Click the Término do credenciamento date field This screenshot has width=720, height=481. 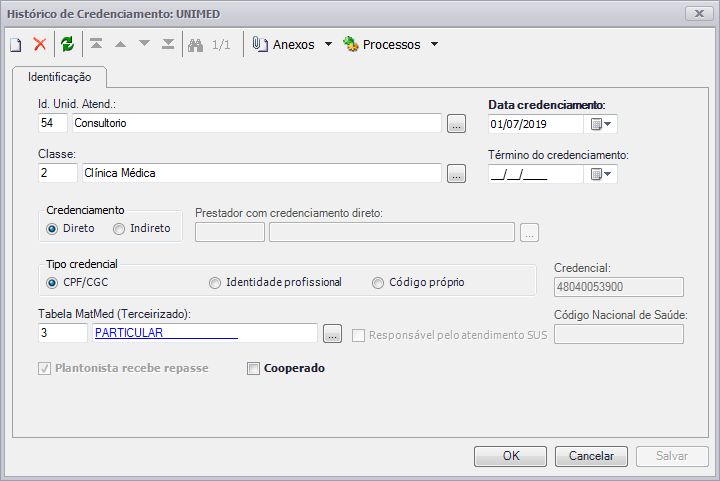tap(536, 174)
